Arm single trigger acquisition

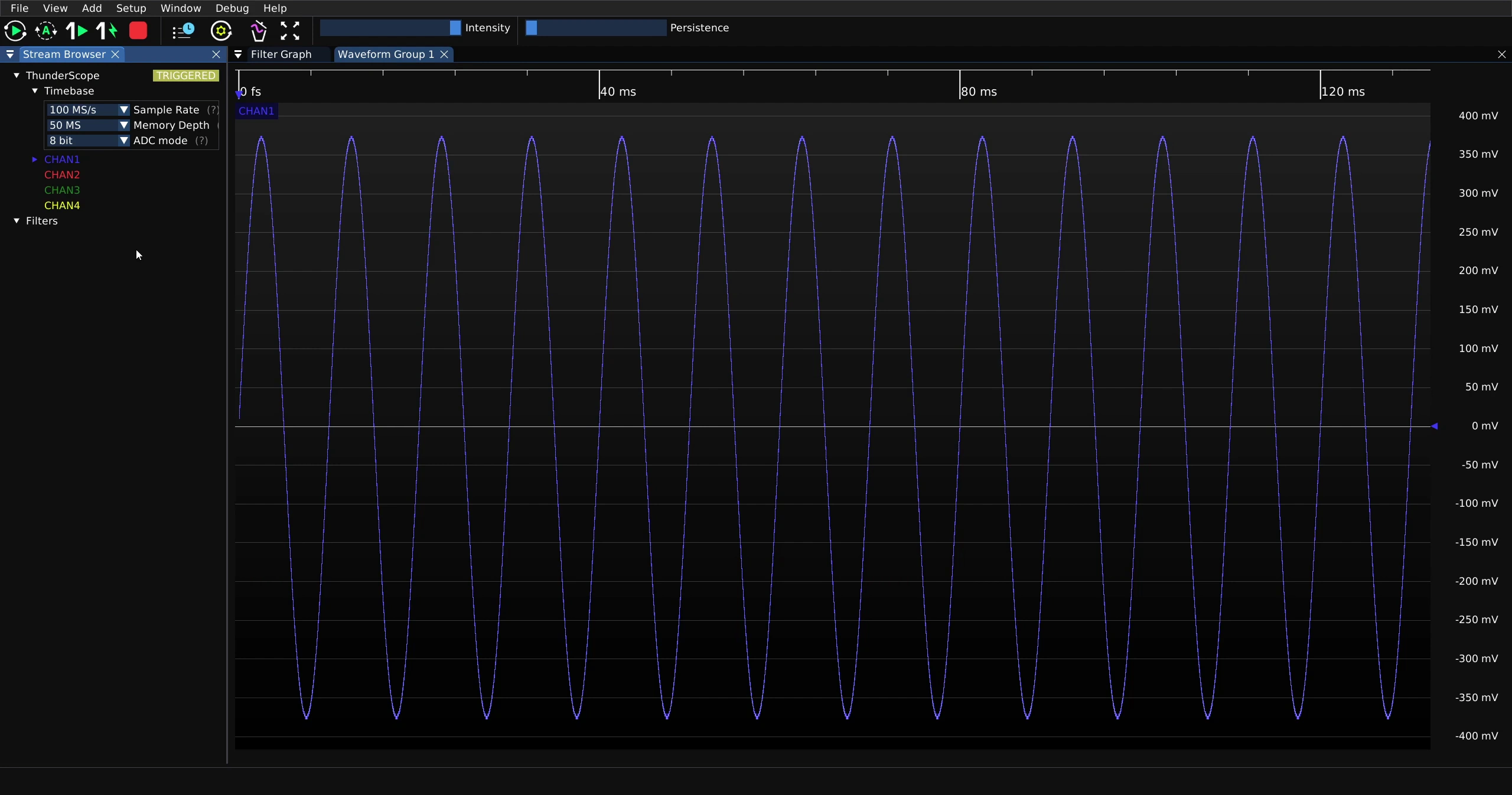77,31
